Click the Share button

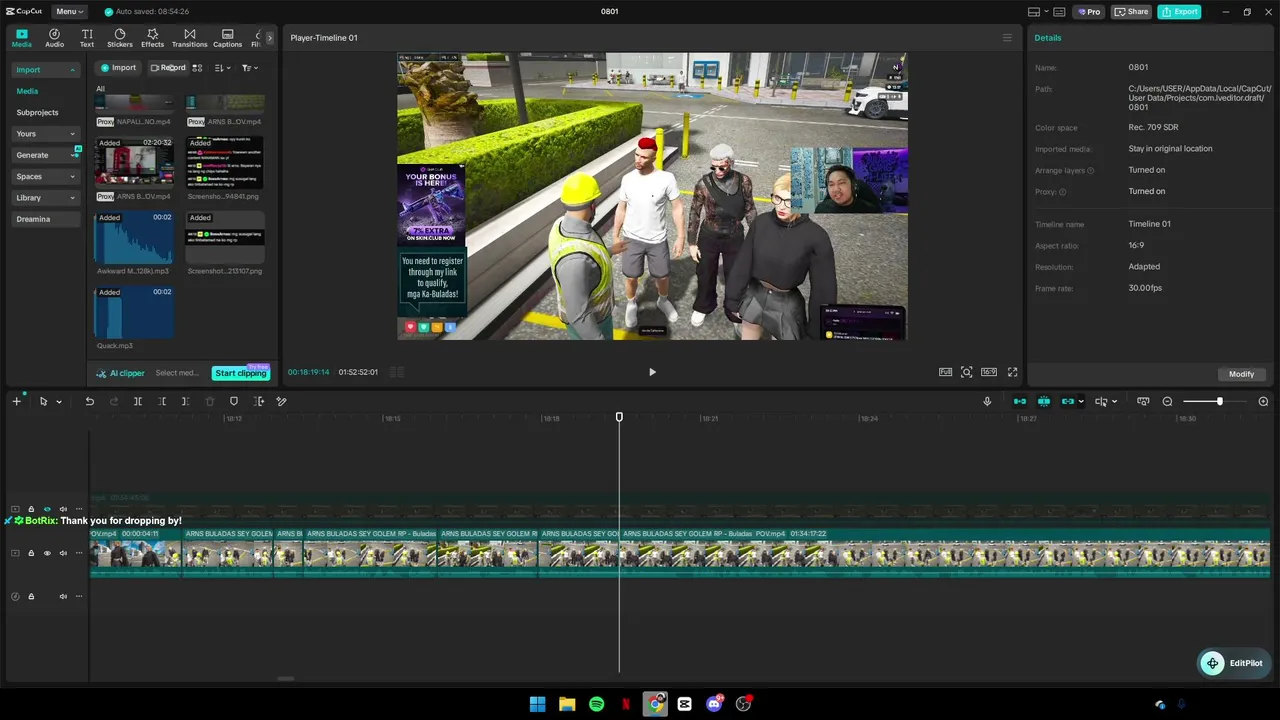pyautogui.click(x=1131, y=12)
